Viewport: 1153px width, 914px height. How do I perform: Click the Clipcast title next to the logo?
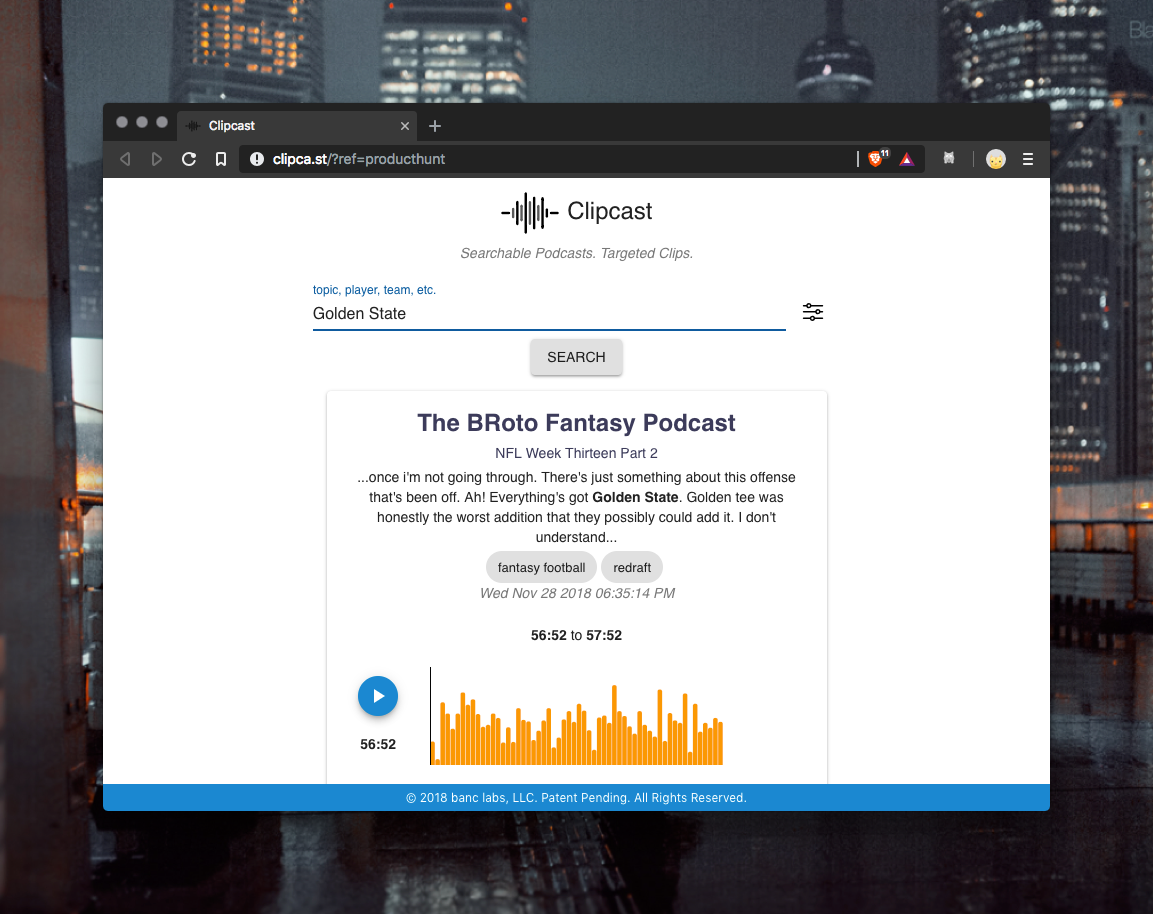click(610, 211)
